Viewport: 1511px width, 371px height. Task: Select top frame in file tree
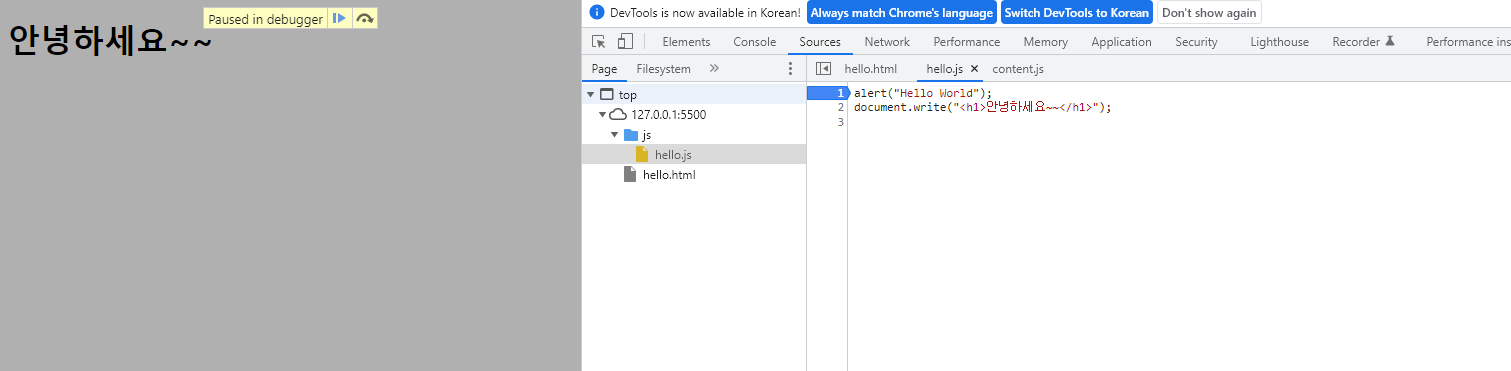tap(694, 95)
